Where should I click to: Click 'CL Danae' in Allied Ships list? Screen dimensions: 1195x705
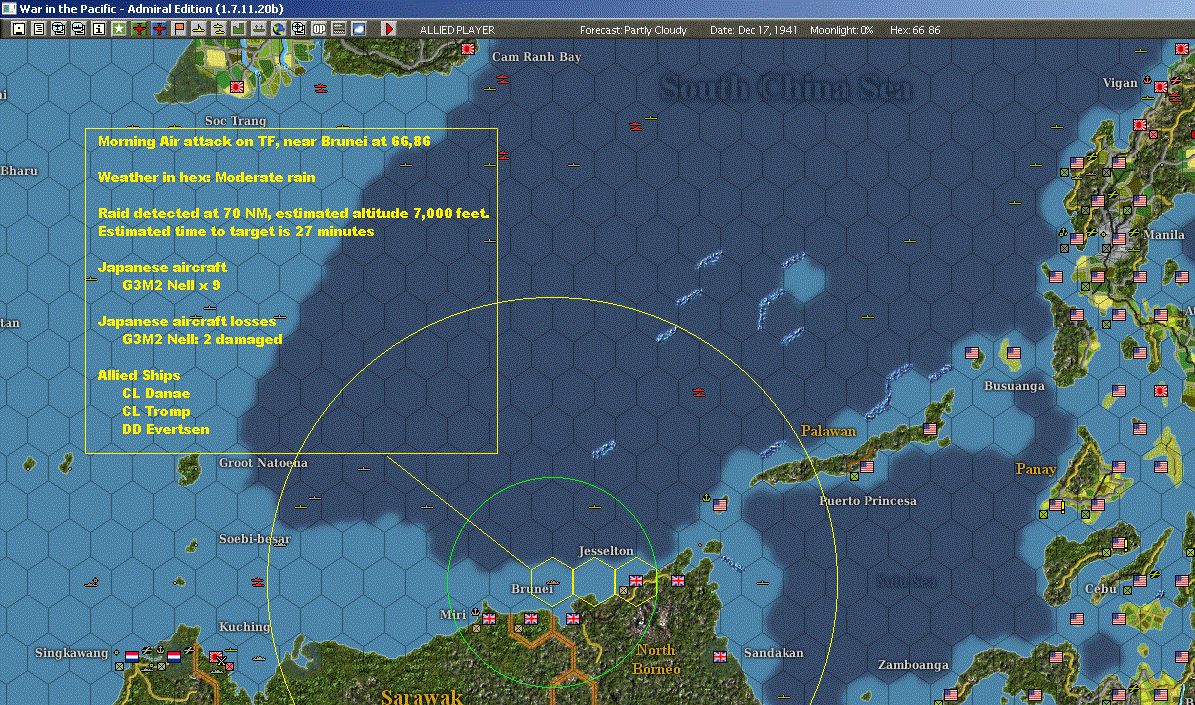point(156,393)
